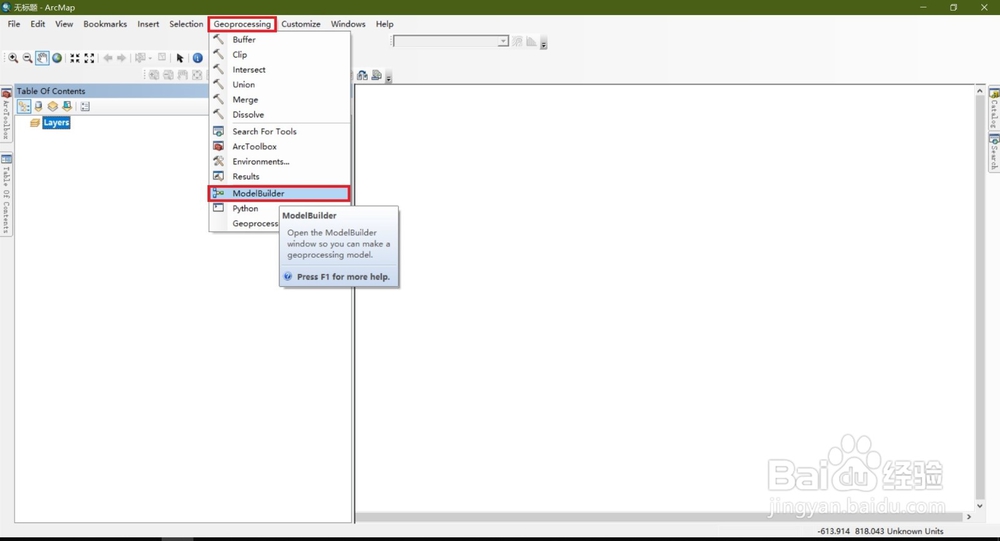Open the Windows menu
The image size is (1000, 541).
348,24
